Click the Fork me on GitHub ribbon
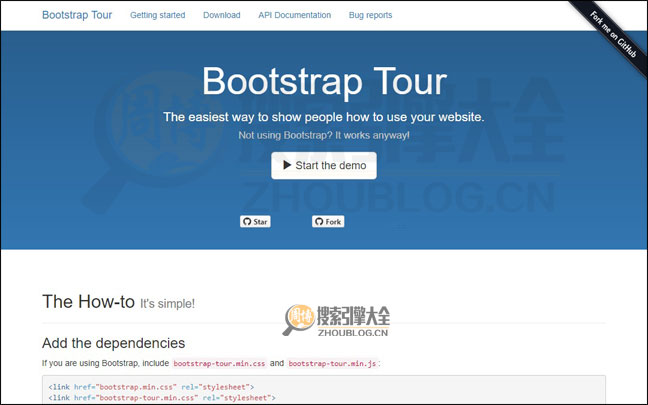The width and height of the screenshot is (648, 405). 613,34
